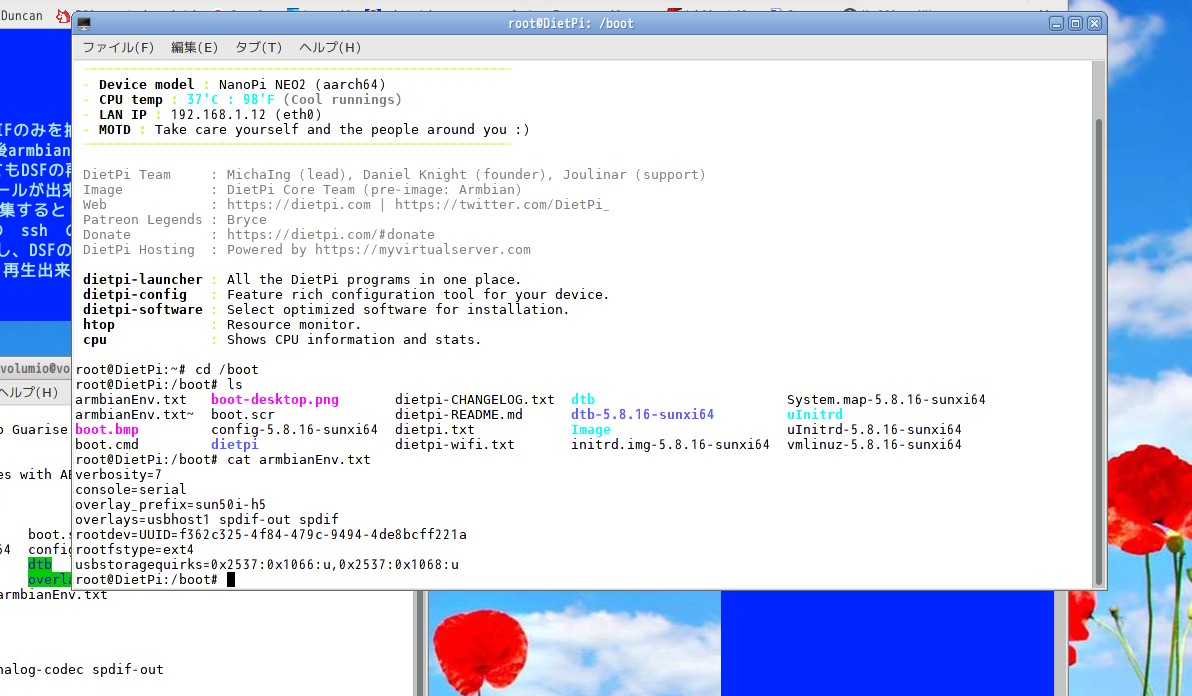Place the cursor at the blinking command prompt
This screenshot has height=696, width=1192.
coord(231,579)
